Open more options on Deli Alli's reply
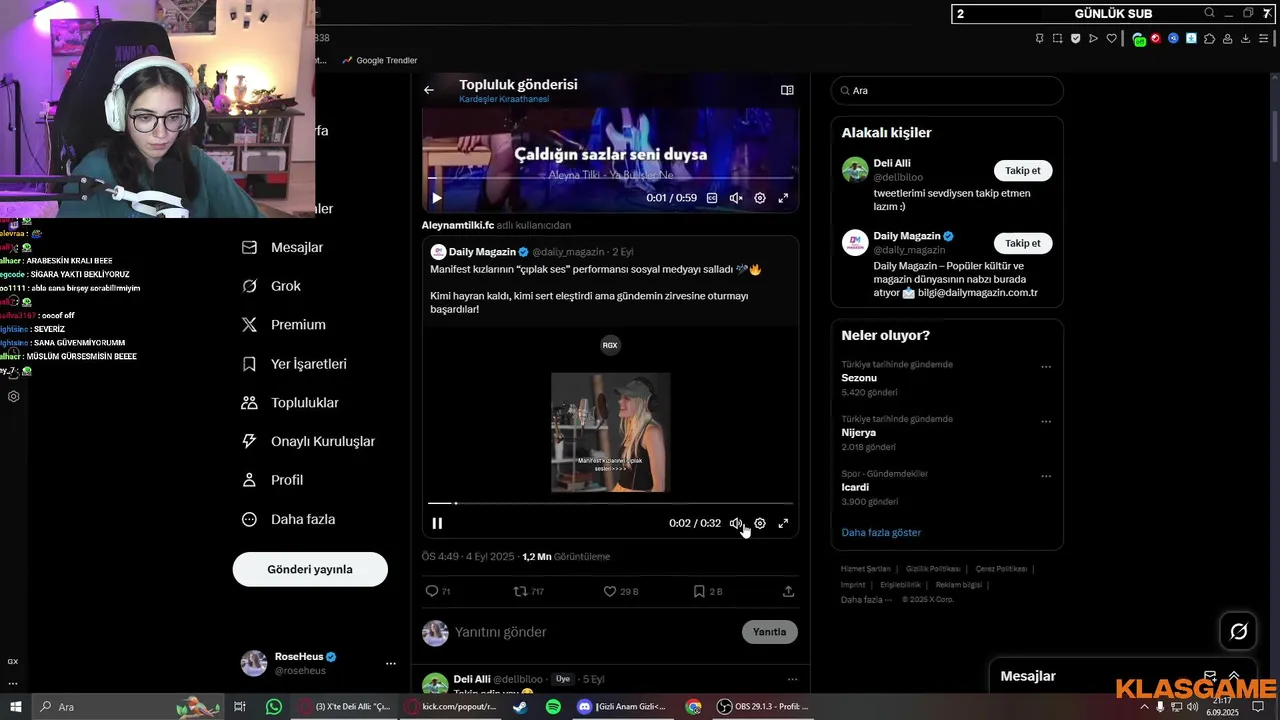 coord(792,679)
